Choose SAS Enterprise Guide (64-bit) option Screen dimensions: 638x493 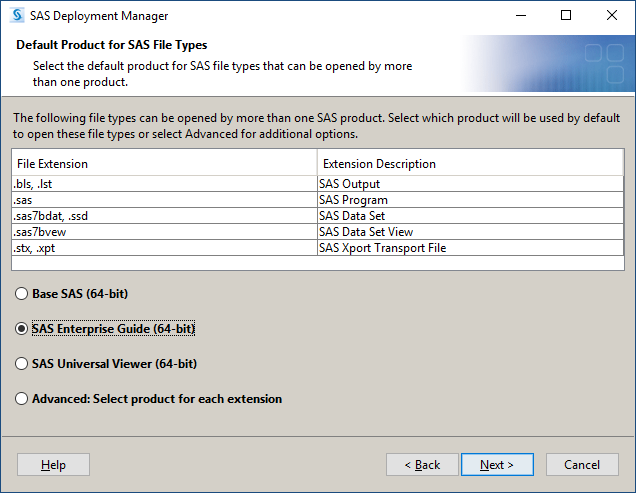point(22,329)
